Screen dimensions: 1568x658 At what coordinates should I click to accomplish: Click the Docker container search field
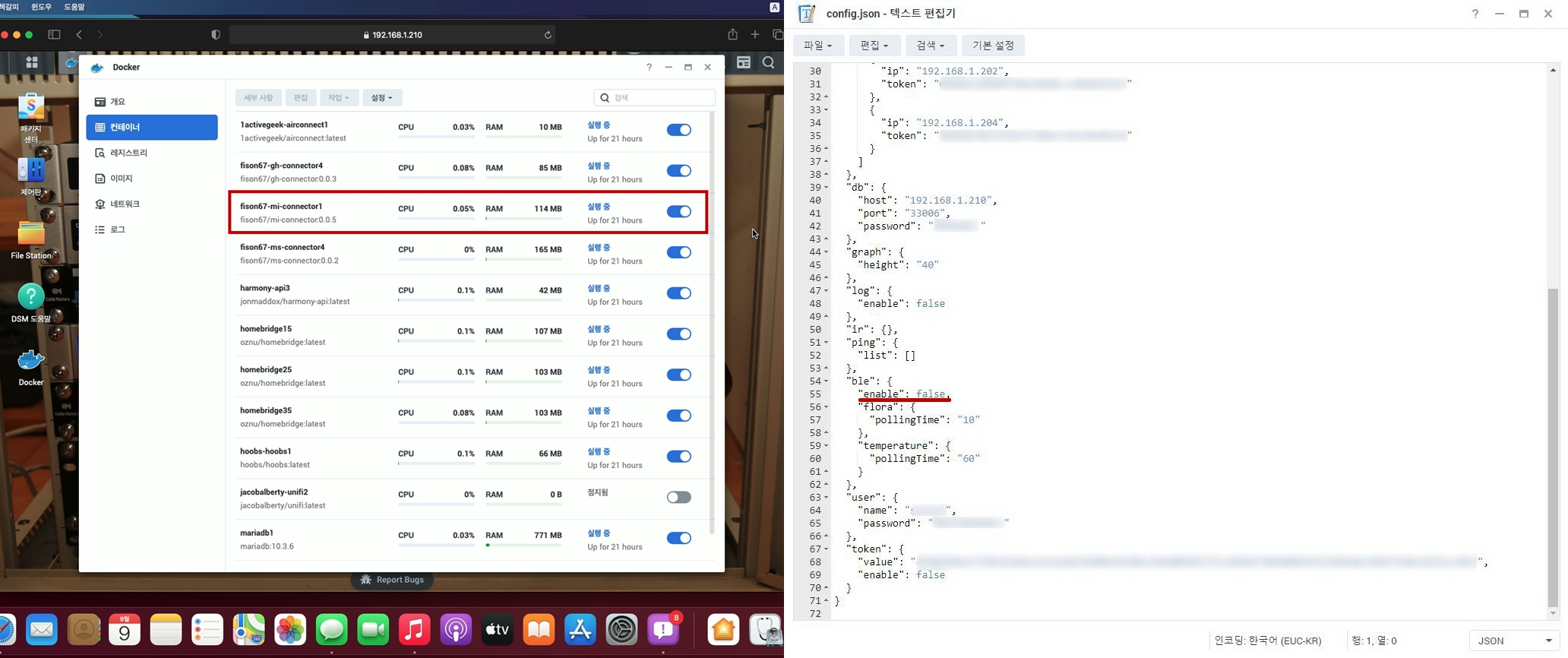point(655,98)
